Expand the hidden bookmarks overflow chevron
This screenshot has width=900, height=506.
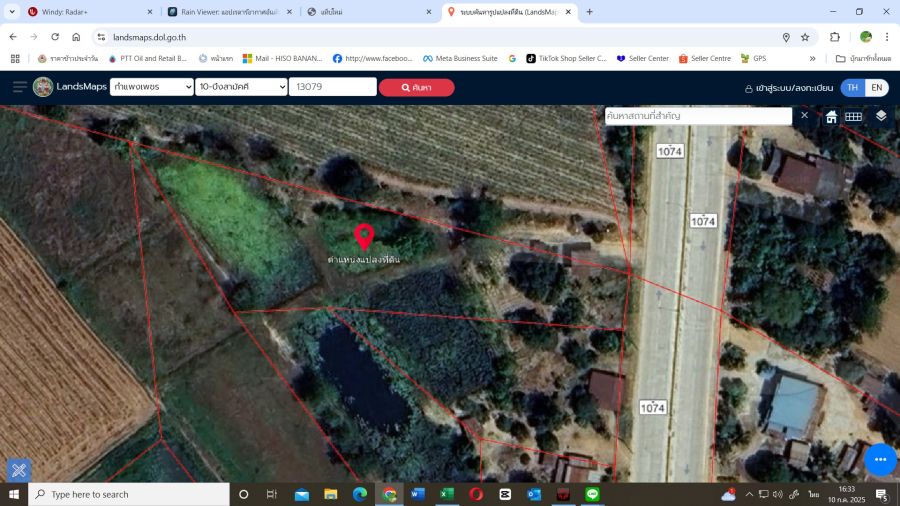coord(812,58)
